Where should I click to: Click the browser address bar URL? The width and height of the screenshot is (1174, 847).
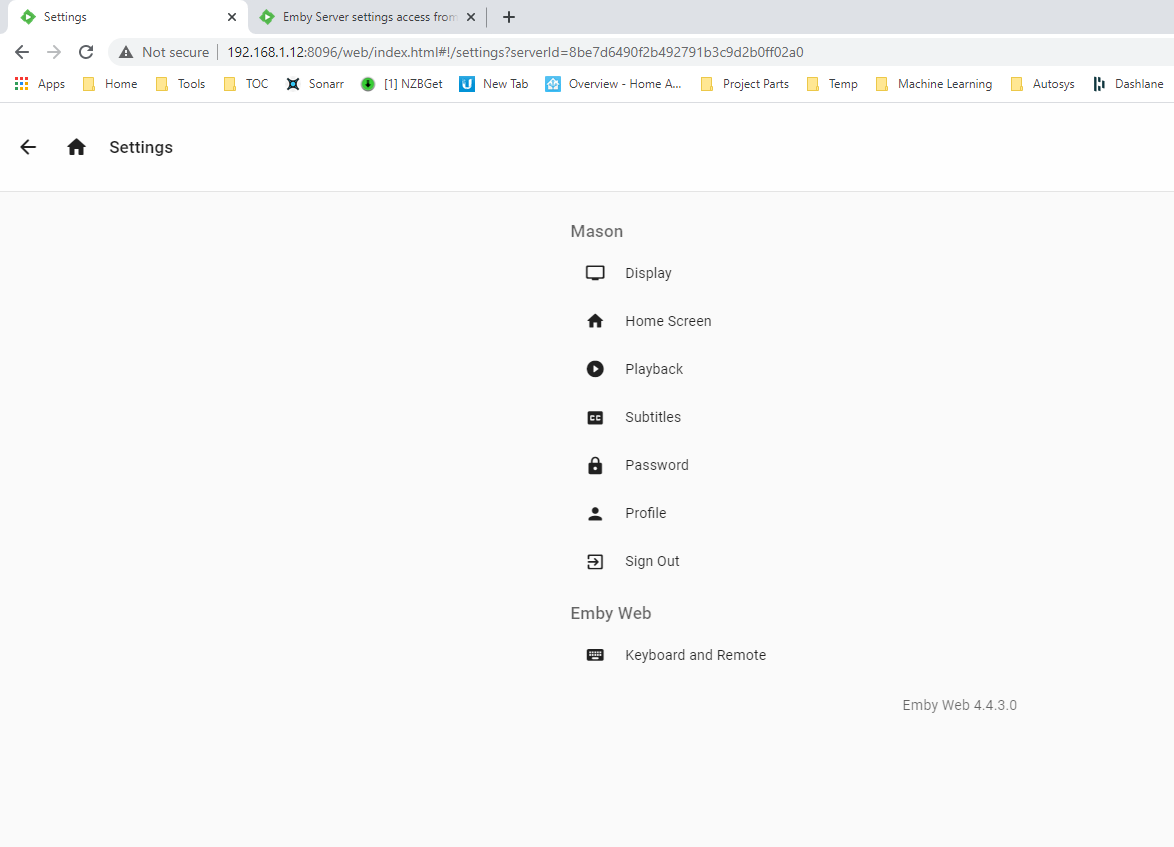pos(515,52)
